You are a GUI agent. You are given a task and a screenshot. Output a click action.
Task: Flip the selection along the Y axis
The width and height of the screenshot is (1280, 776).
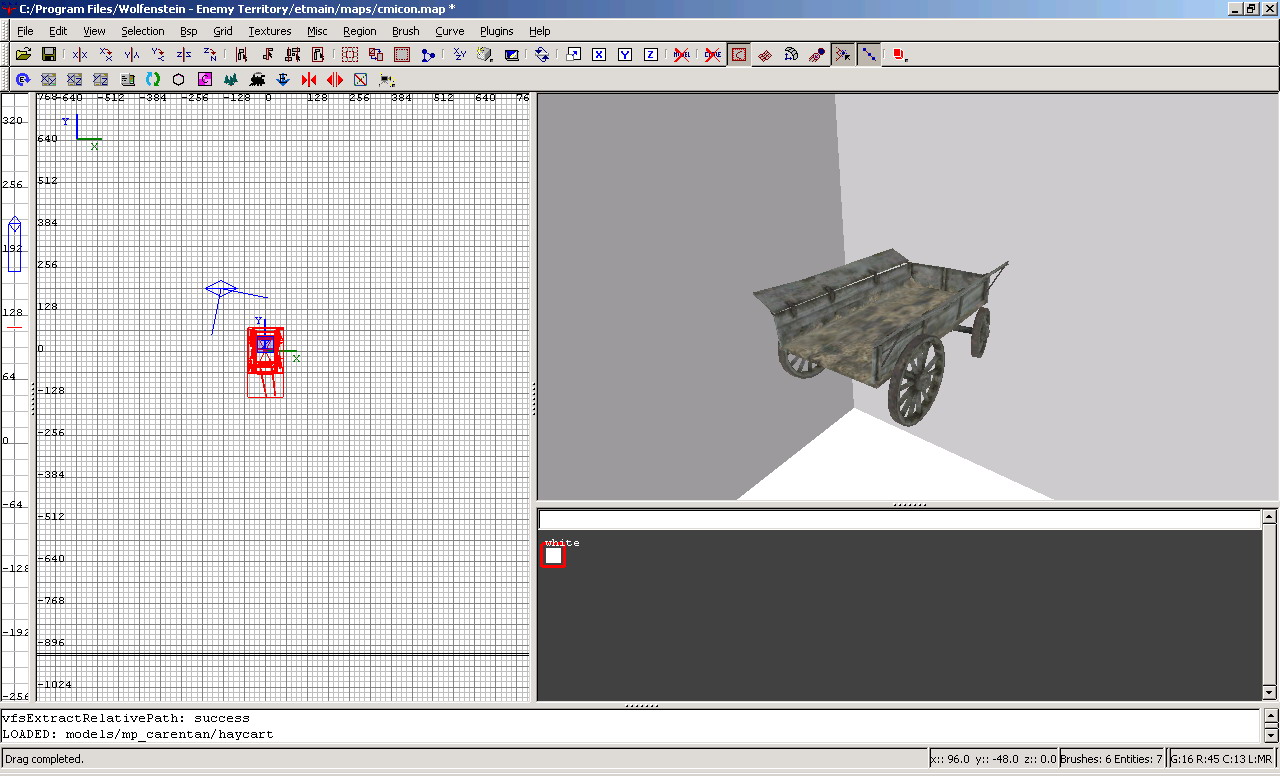point(132,54)
